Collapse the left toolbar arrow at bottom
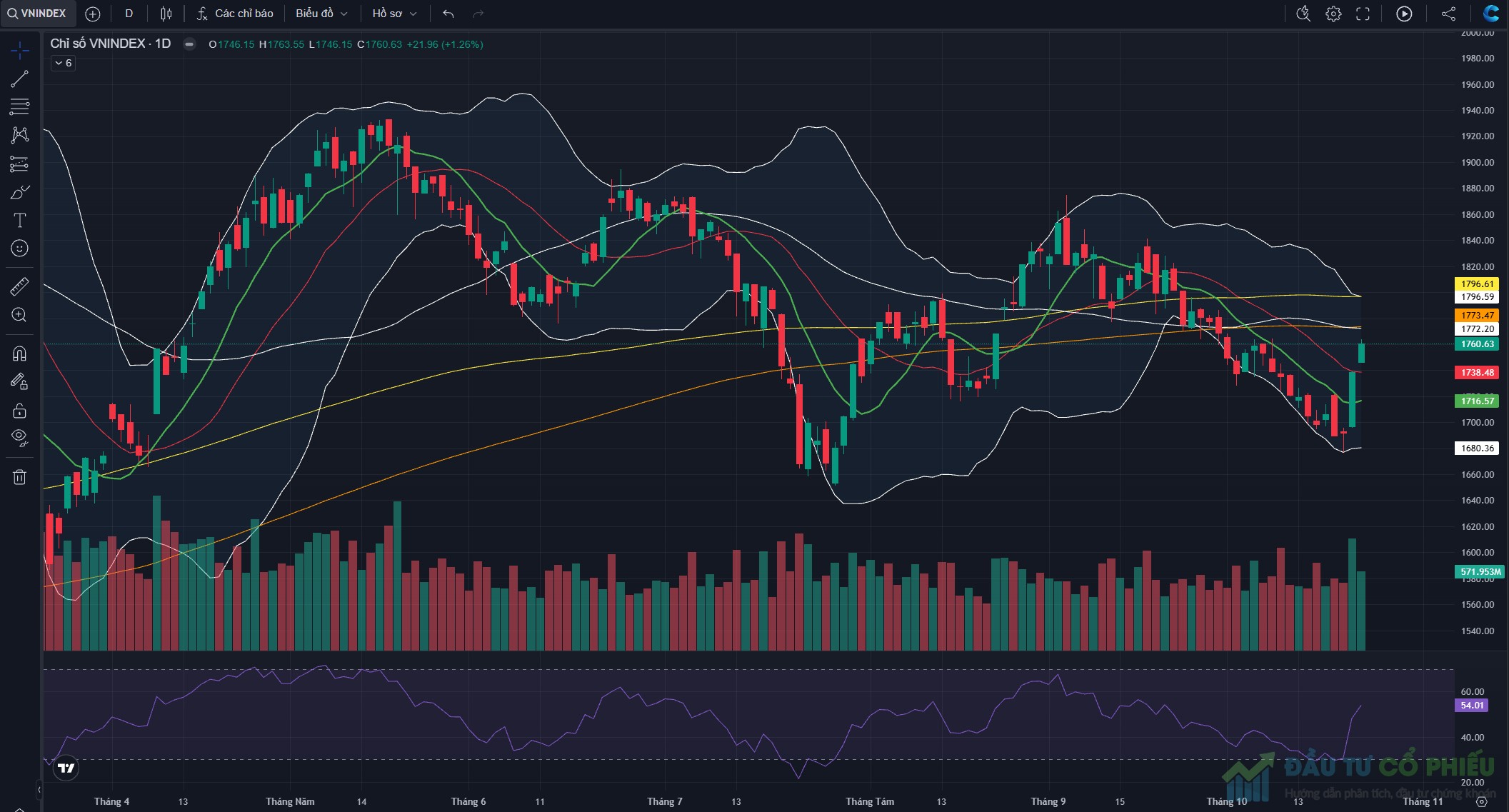Screen dimensions: 1509x812 tap(39, 789)
